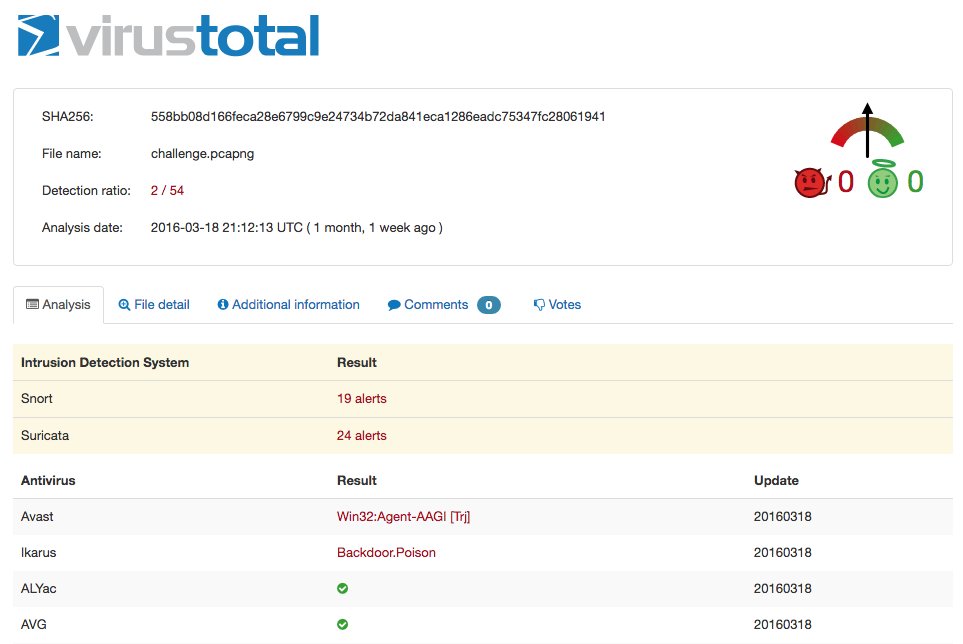Select the Win32:Agent-AAGI [Trj] detection text
Viewport: 963px width, 644px height.
point(404,516)
